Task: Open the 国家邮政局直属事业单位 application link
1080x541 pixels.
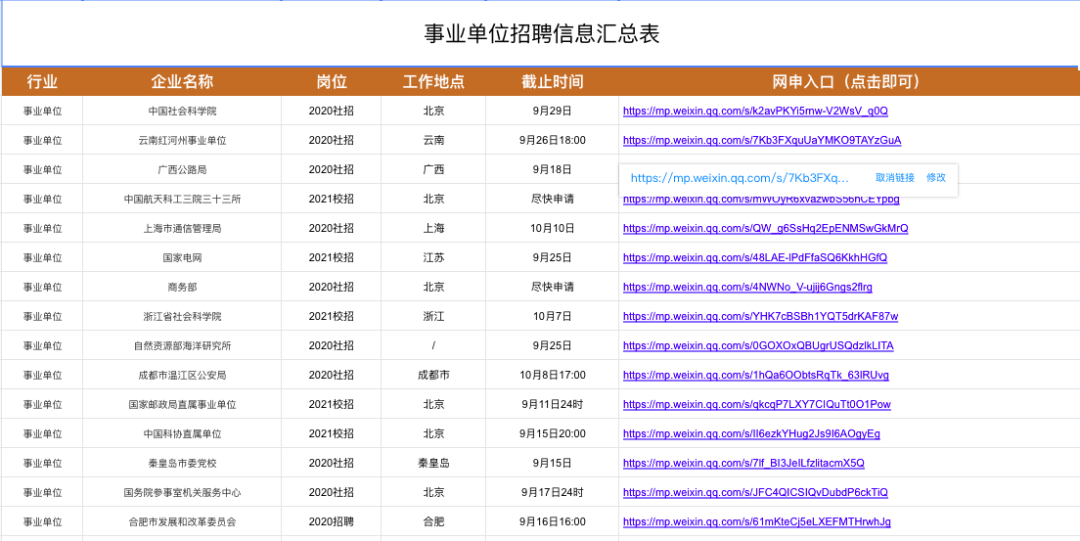Action: 757,404
